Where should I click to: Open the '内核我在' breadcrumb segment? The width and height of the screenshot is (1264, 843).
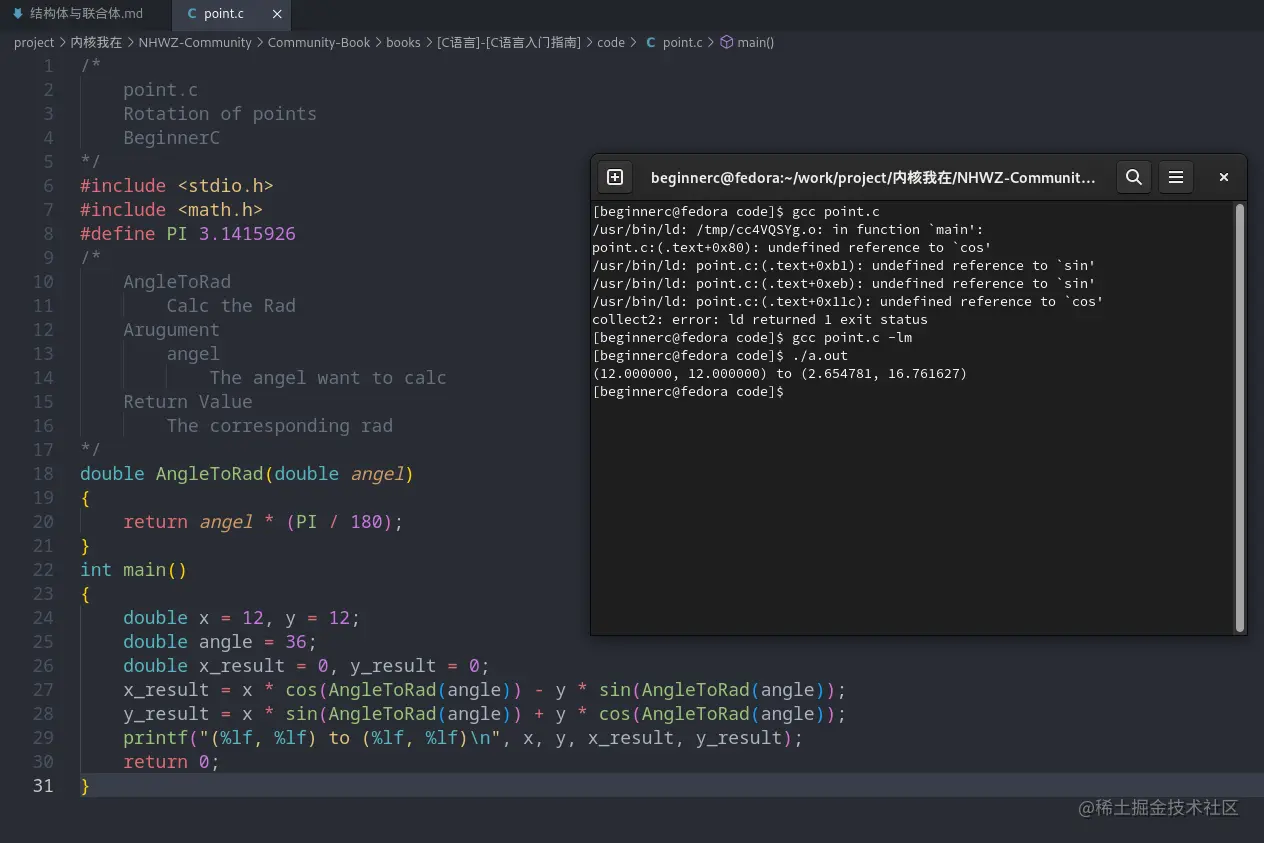(96, 42)
